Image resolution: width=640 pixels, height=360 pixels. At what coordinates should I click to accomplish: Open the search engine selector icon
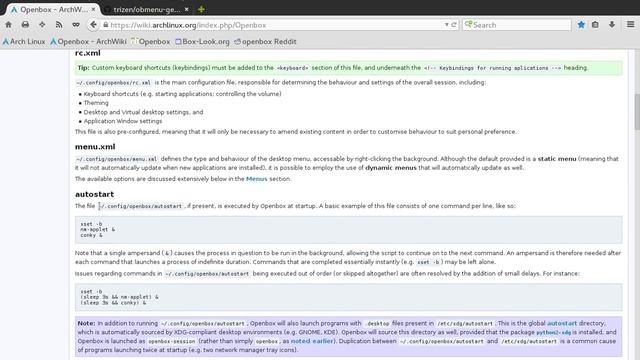point(469,24)
